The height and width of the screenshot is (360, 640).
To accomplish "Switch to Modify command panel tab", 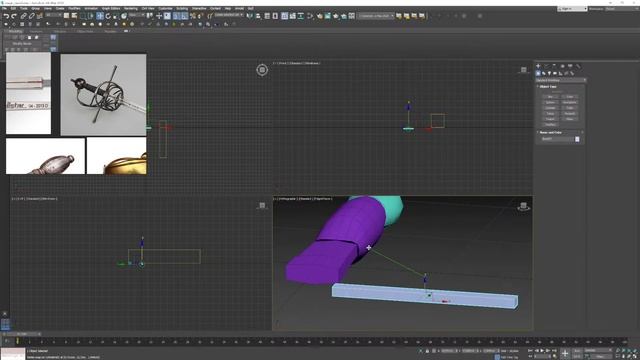I will pyautogui.click(x=547, y=65).
